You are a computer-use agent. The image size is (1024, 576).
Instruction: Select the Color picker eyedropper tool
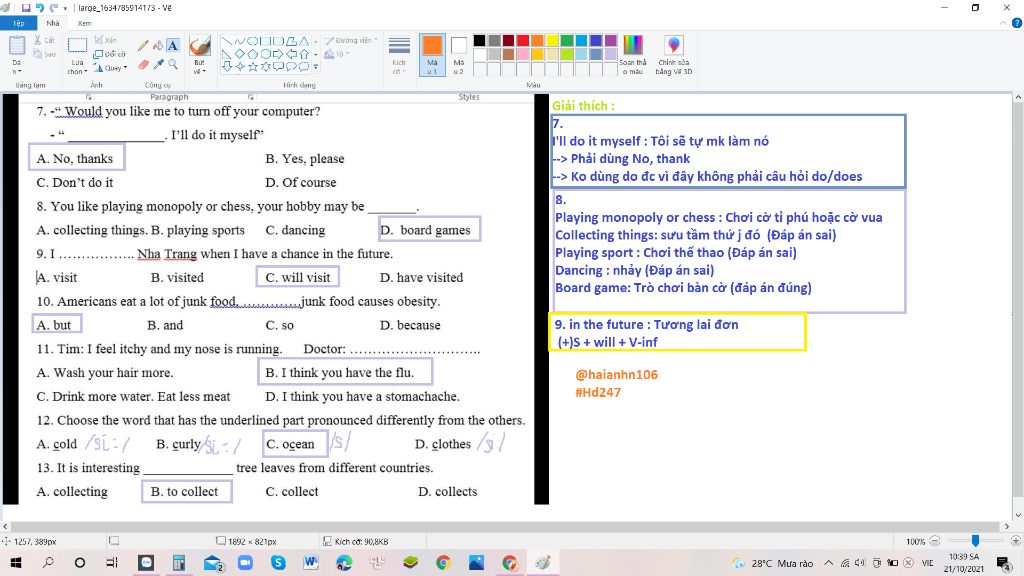click(x=158, y=64)
